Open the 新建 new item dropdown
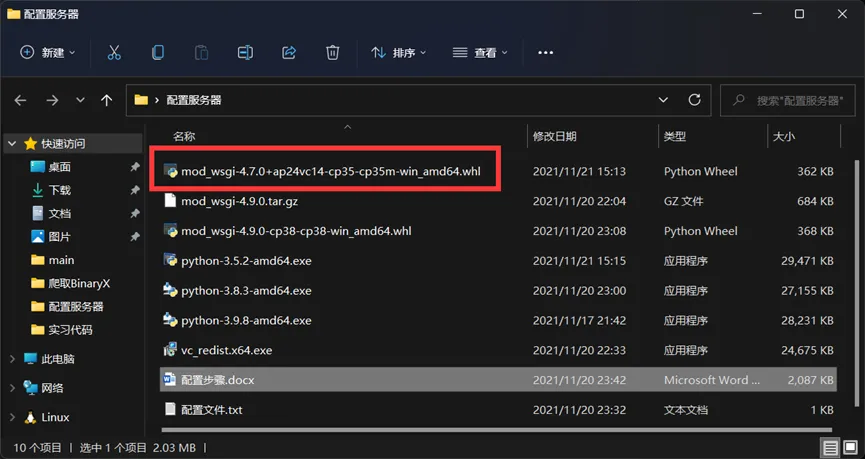865x459 pixels. 47,52
